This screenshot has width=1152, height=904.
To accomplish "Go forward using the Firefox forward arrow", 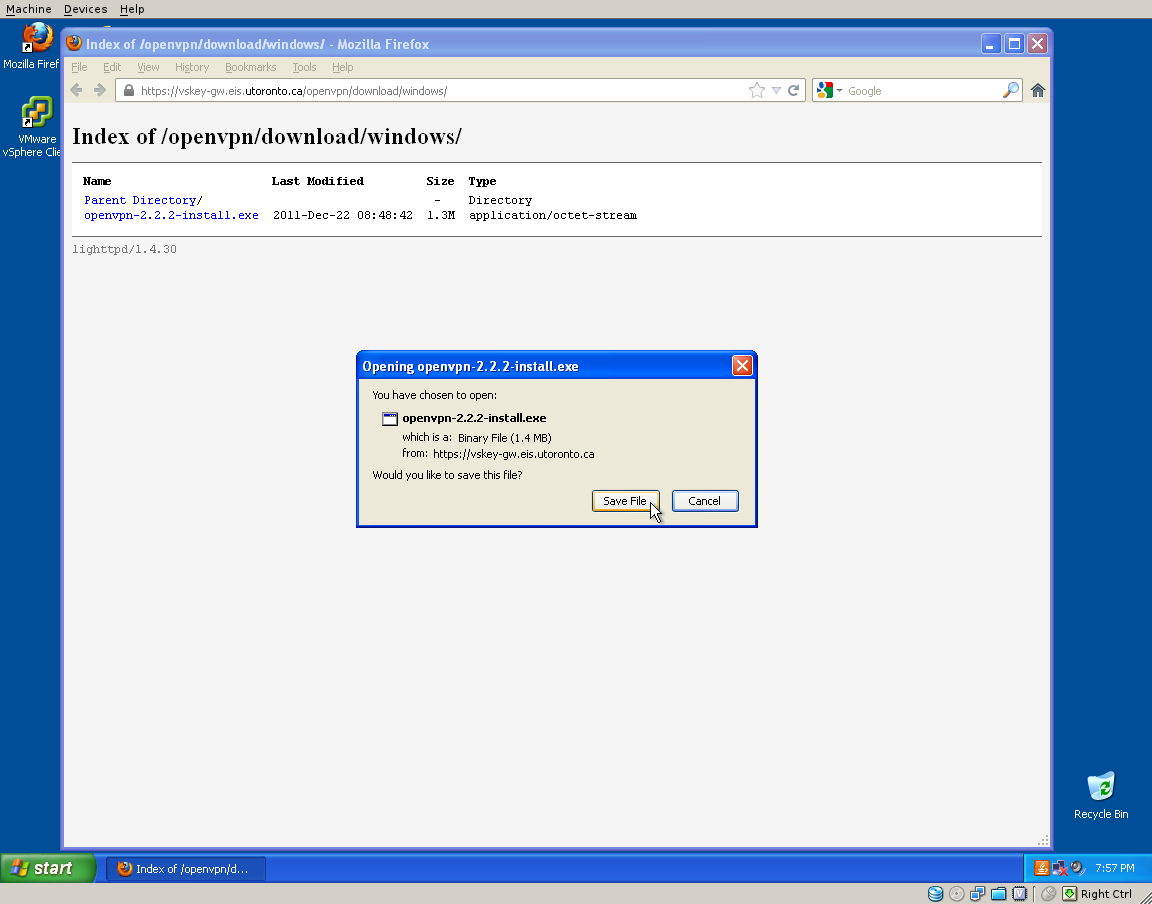I will 100,90.
